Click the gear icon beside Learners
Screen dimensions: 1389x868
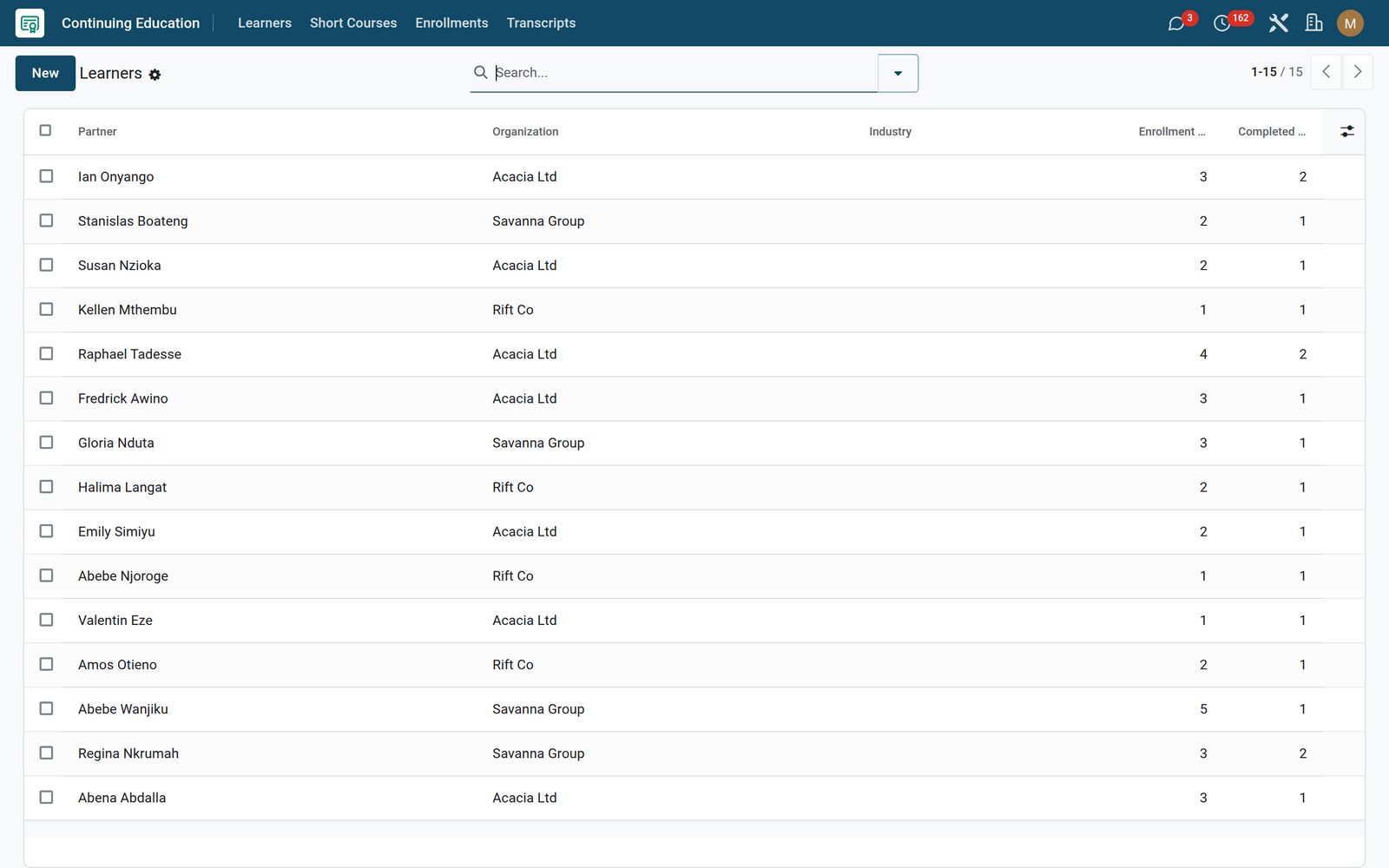[155, 75]
